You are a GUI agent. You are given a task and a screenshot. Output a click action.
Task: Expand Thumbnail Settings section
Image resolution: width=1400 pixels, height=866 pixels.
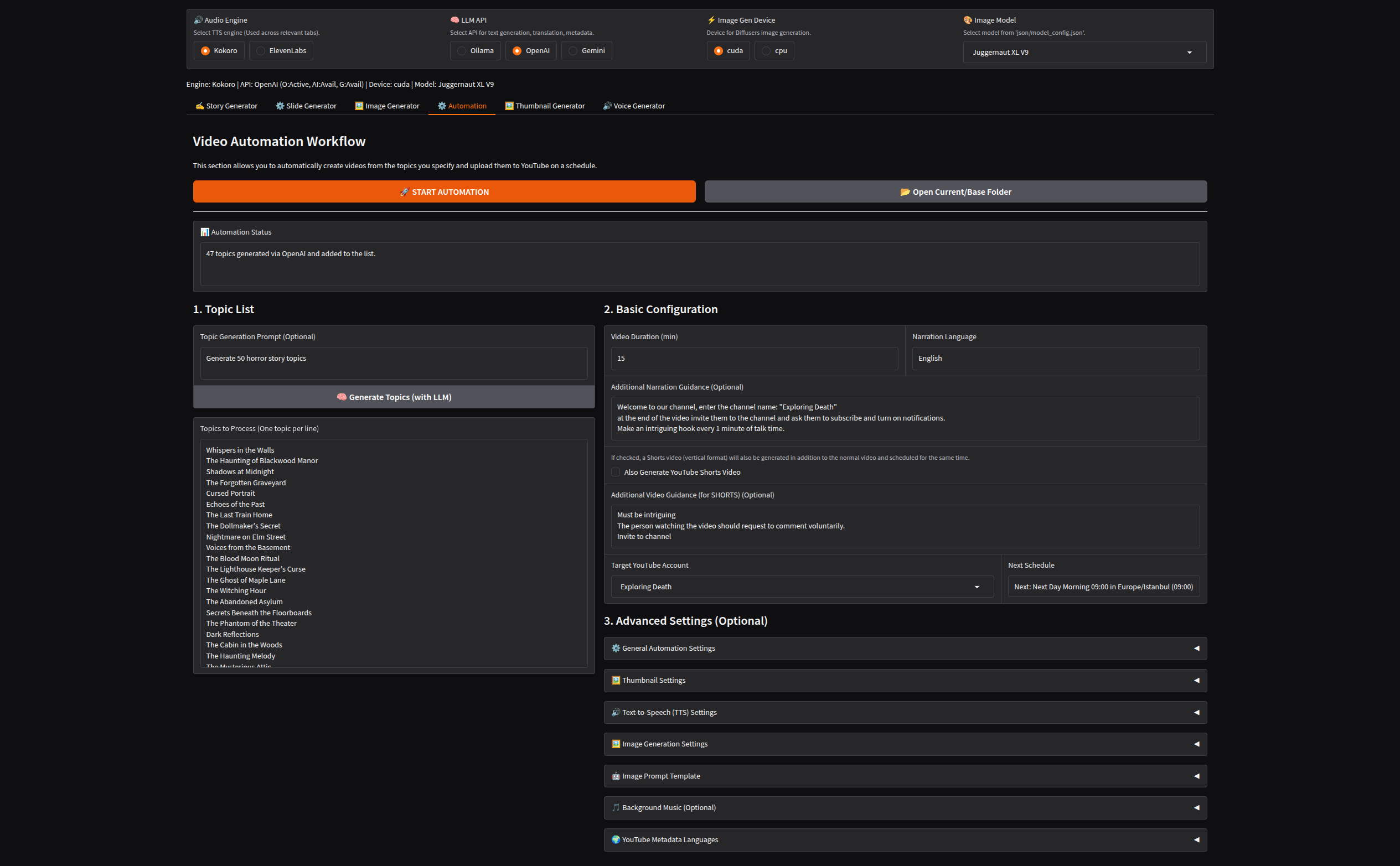[x=905, y=681]
